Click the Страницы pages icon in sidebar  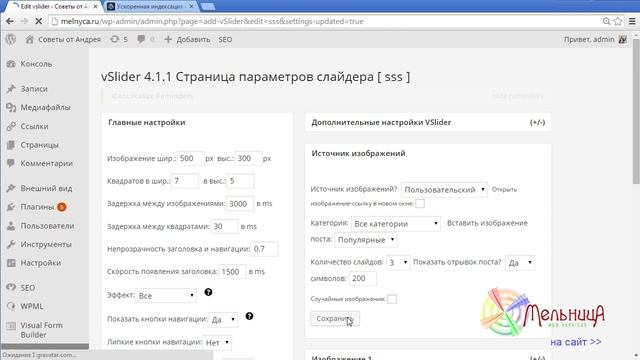pyautogui.click(x=11, y=145)
